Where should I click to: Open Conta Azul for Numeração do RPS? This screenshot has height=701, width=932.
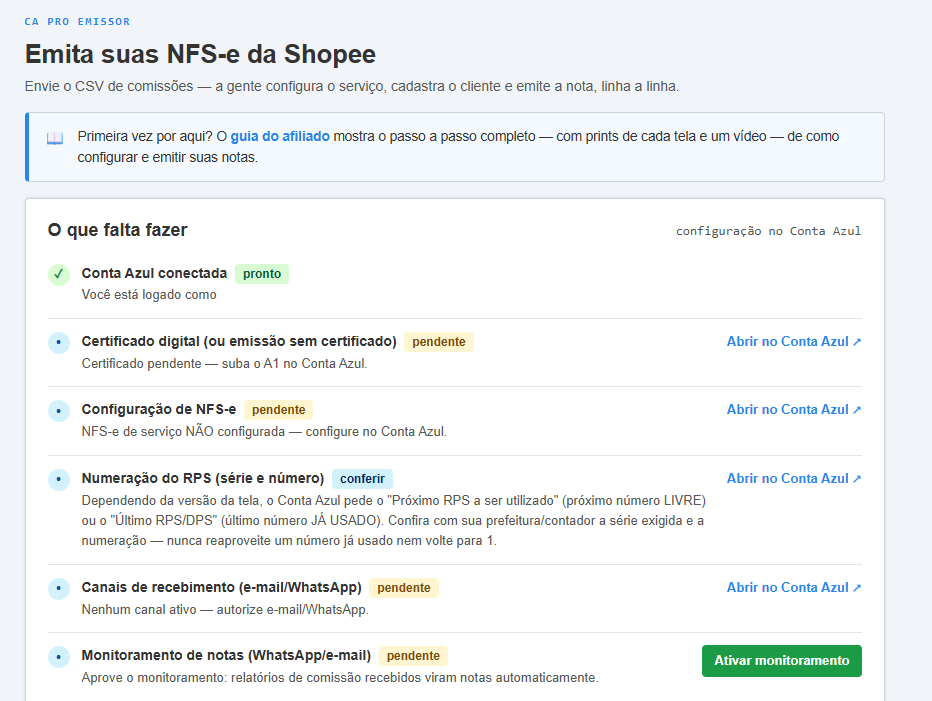(794, 478)
